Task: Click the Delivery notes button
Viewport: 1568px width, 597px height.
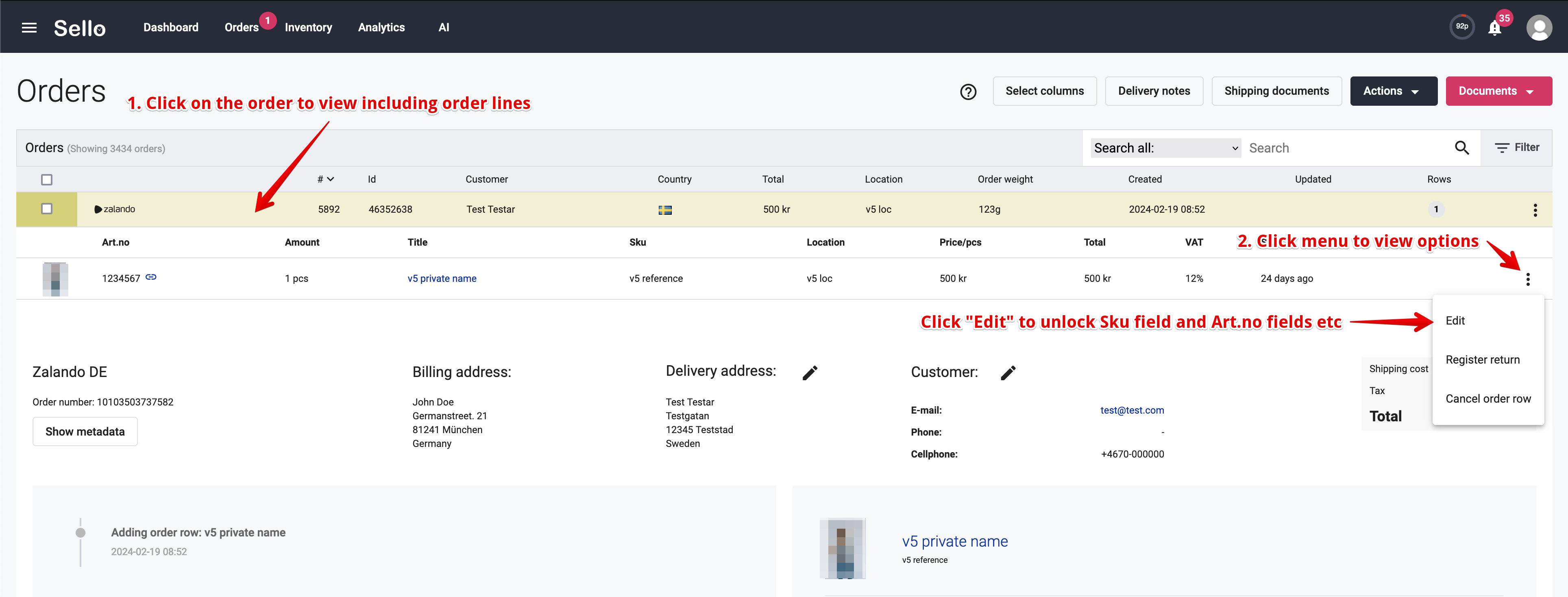Action: click(1154, 91)
